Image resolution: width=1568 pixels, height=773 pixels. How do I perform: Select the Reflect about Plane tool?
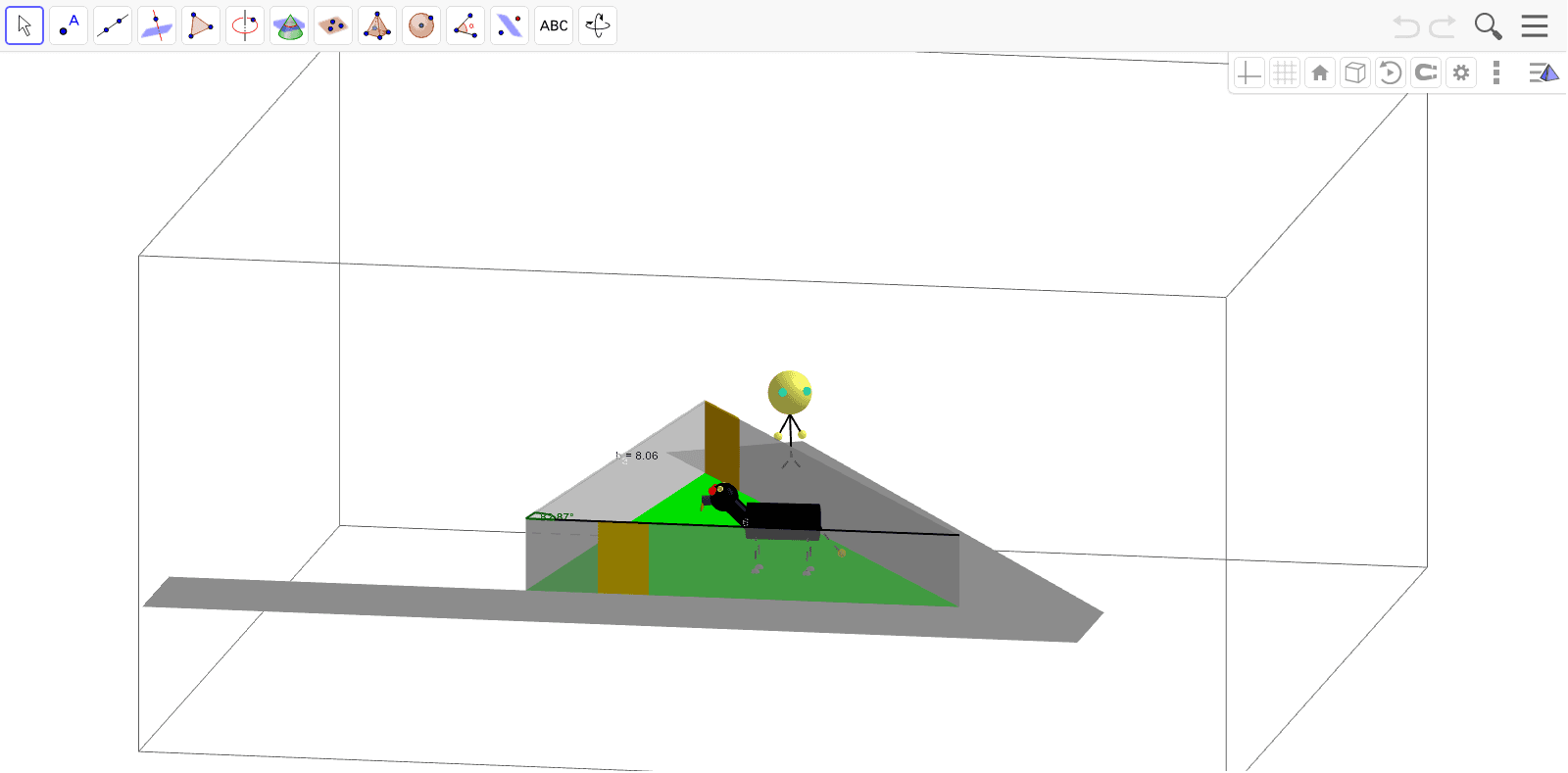(x=510, y=25)
